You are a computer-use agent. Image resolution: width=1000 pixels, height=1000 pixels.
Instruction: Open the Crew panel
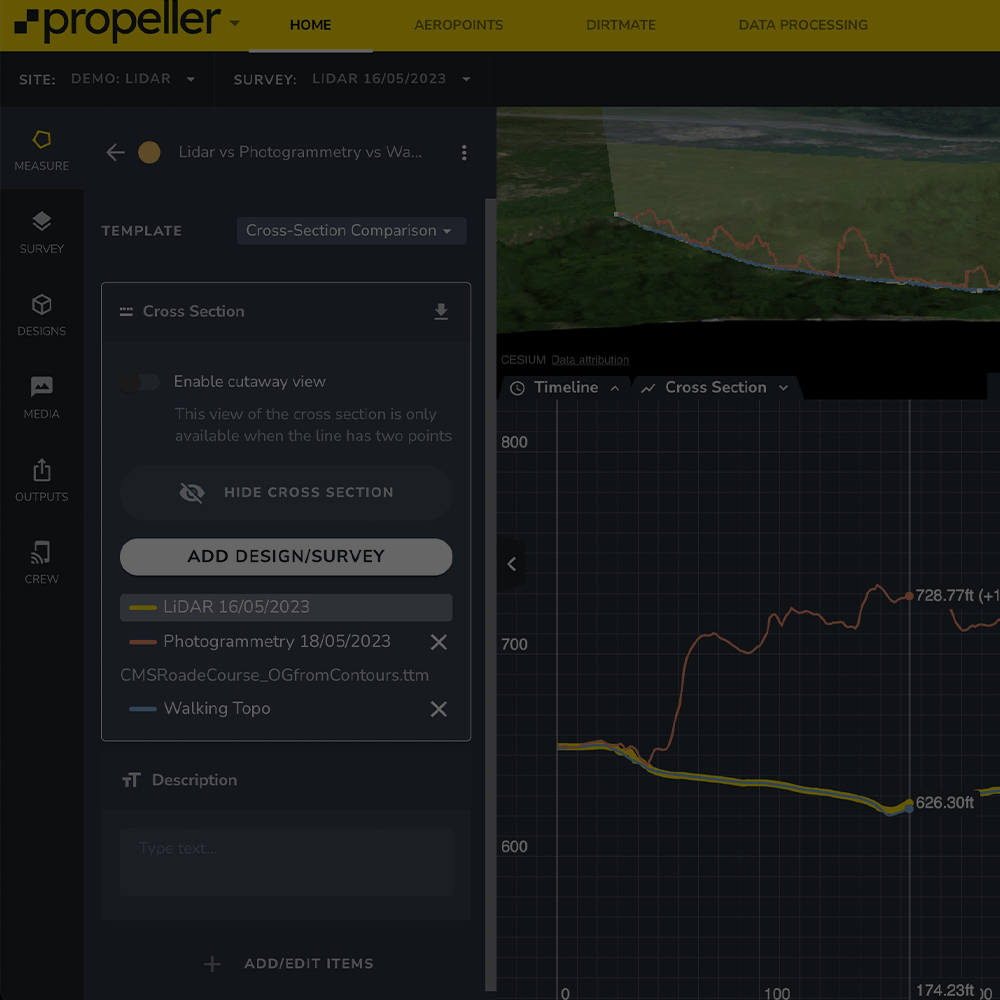(x=41, y=561)
